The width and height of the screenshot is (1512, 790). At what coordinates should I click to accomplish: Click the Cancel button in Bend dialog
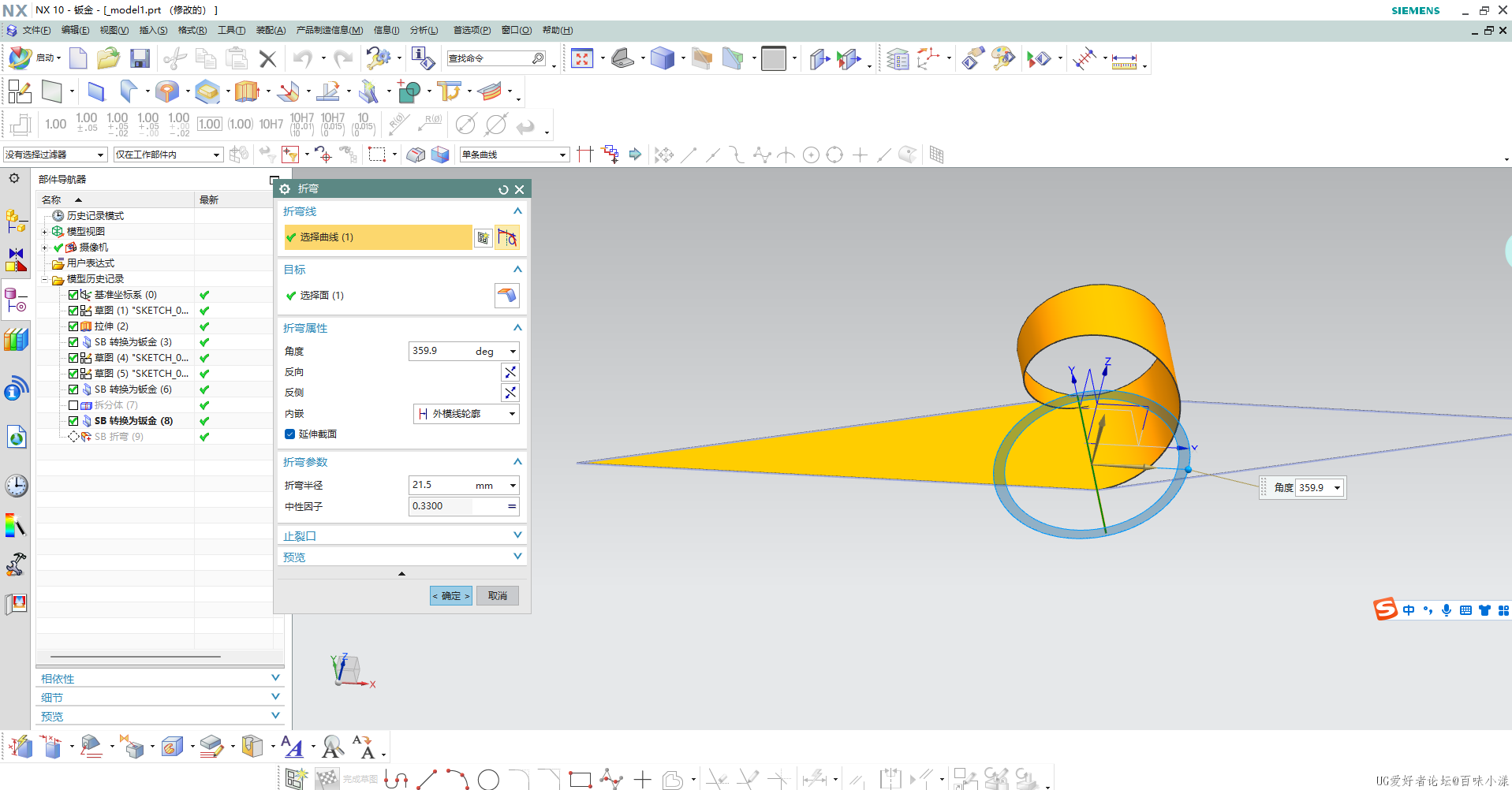[x=498, y=596]
